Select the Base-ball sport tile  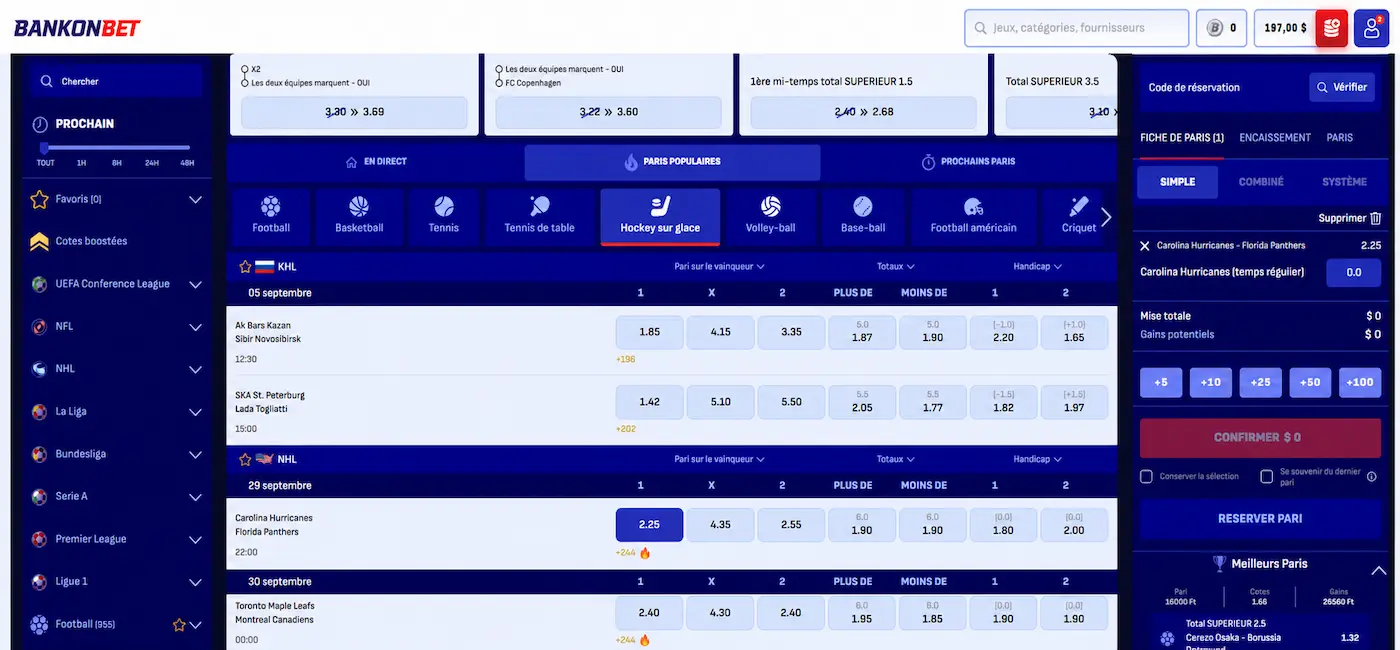[863, 215]
